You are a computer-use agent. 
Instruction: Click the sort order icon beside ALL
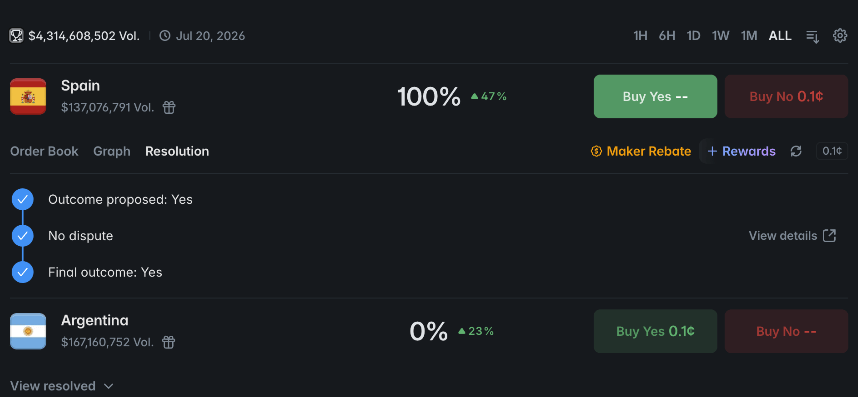pyautogui.click(x=813, y=37)
